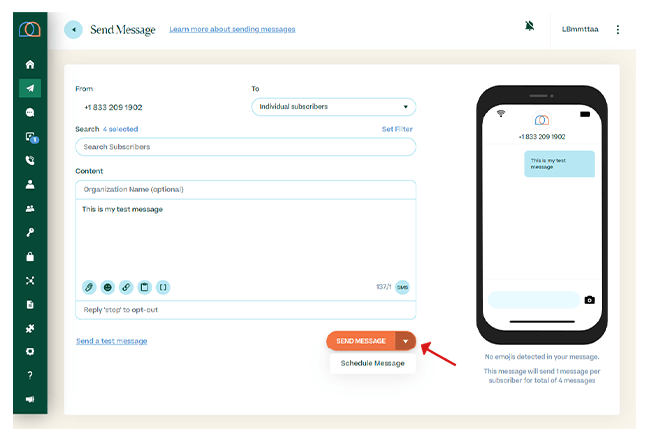Click the camera icon in phone preview

pos(589,300)
